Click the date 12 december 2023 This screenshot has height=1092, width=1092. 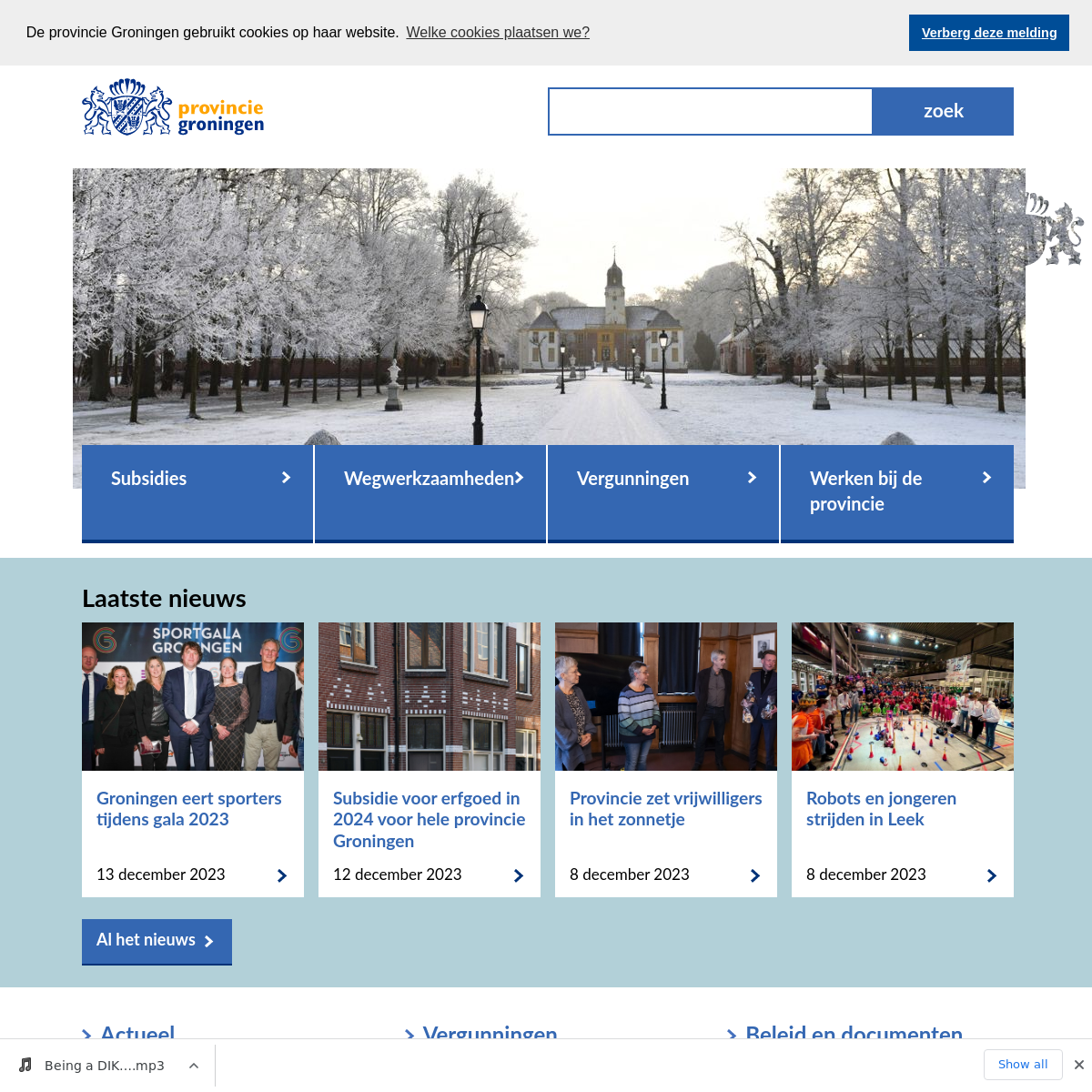click(398, 875)
